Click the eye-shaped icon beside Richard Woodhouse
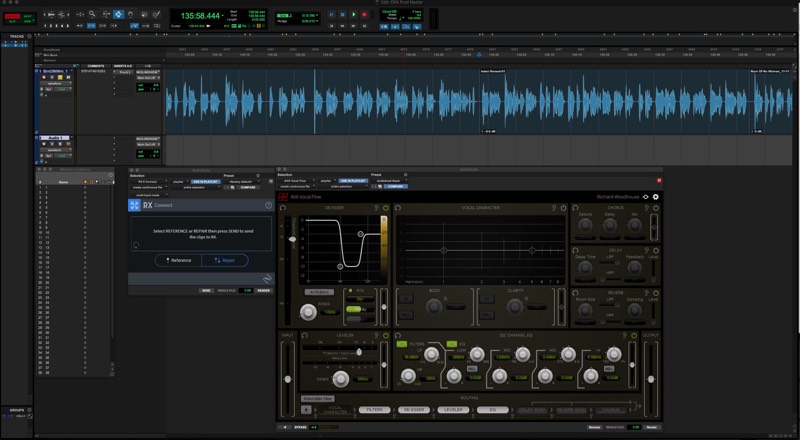Image resolution: width=800 pixels, height=440 pixels. coord(646,197)
